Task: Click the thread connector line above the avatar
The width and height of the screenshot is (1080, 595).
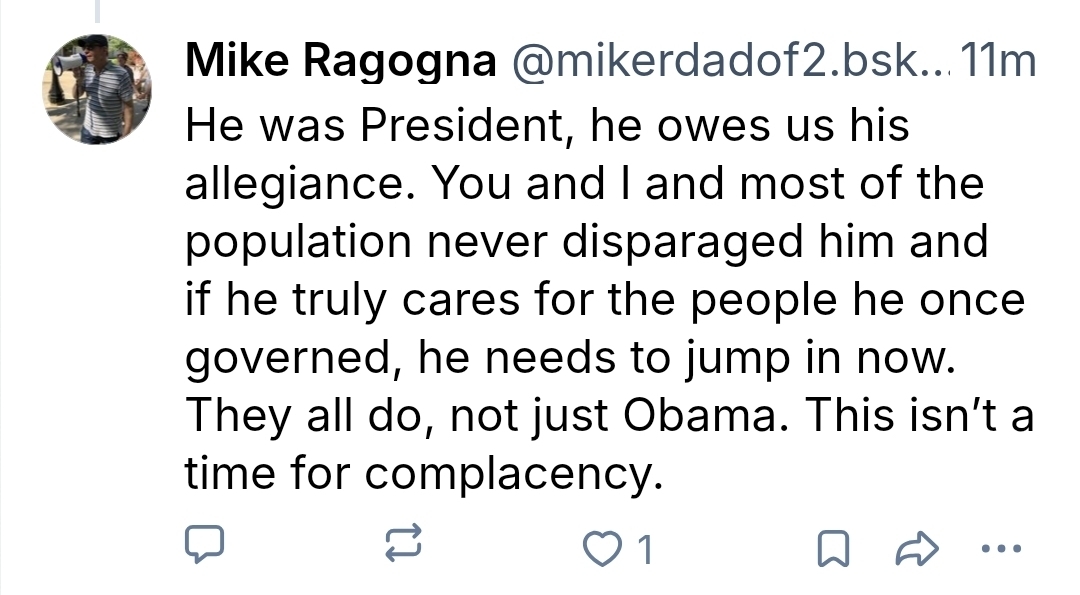Action: point(97,11)
